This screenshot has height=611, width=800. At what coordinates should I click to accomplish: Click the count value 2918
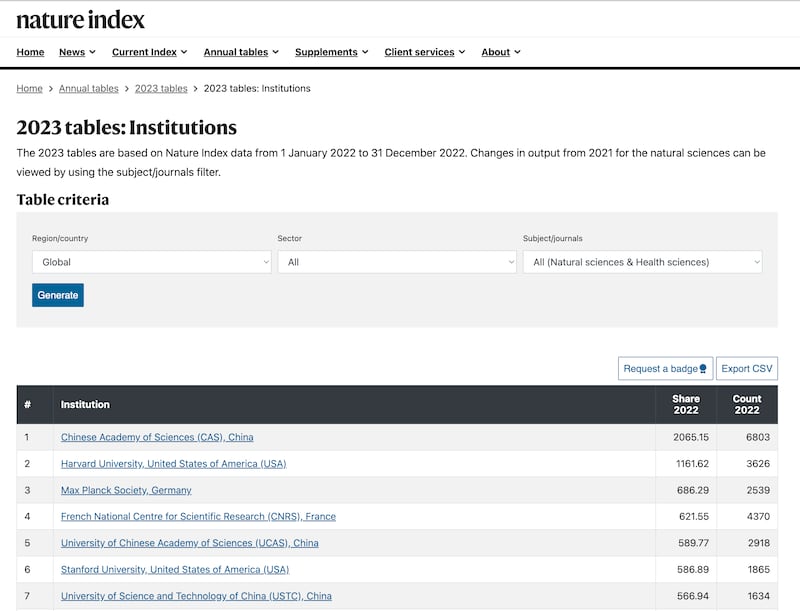tap(759, 543)
